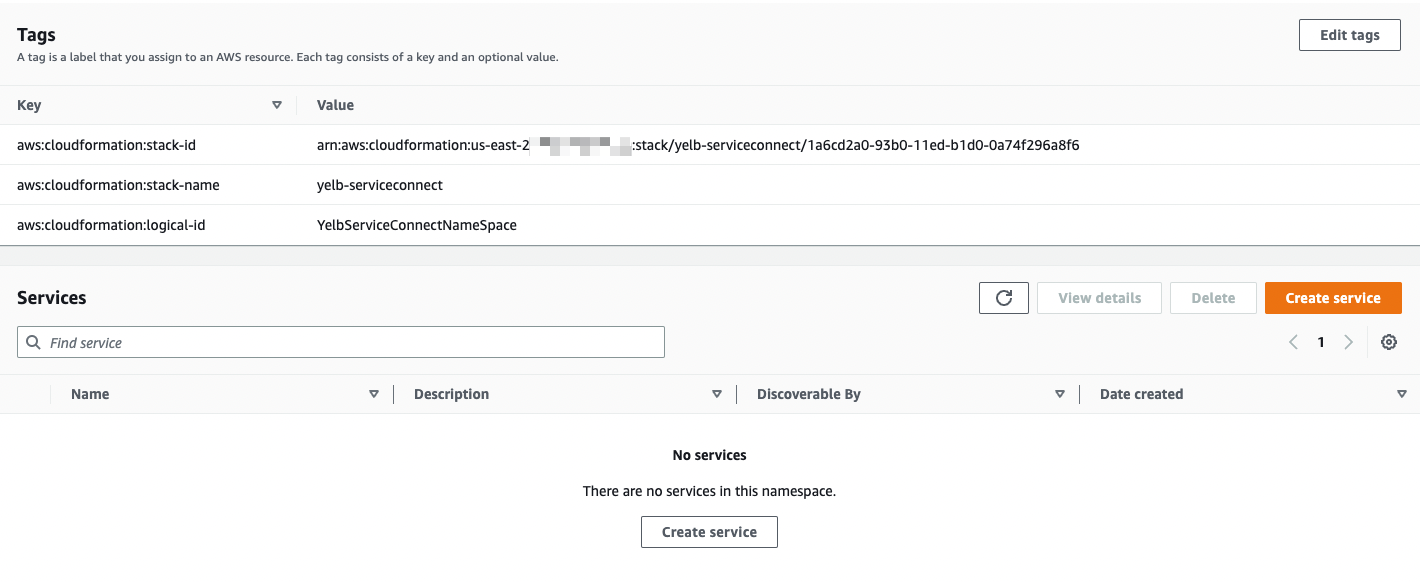
Task: Click the Delete service button
Action: click(1213, 298)
